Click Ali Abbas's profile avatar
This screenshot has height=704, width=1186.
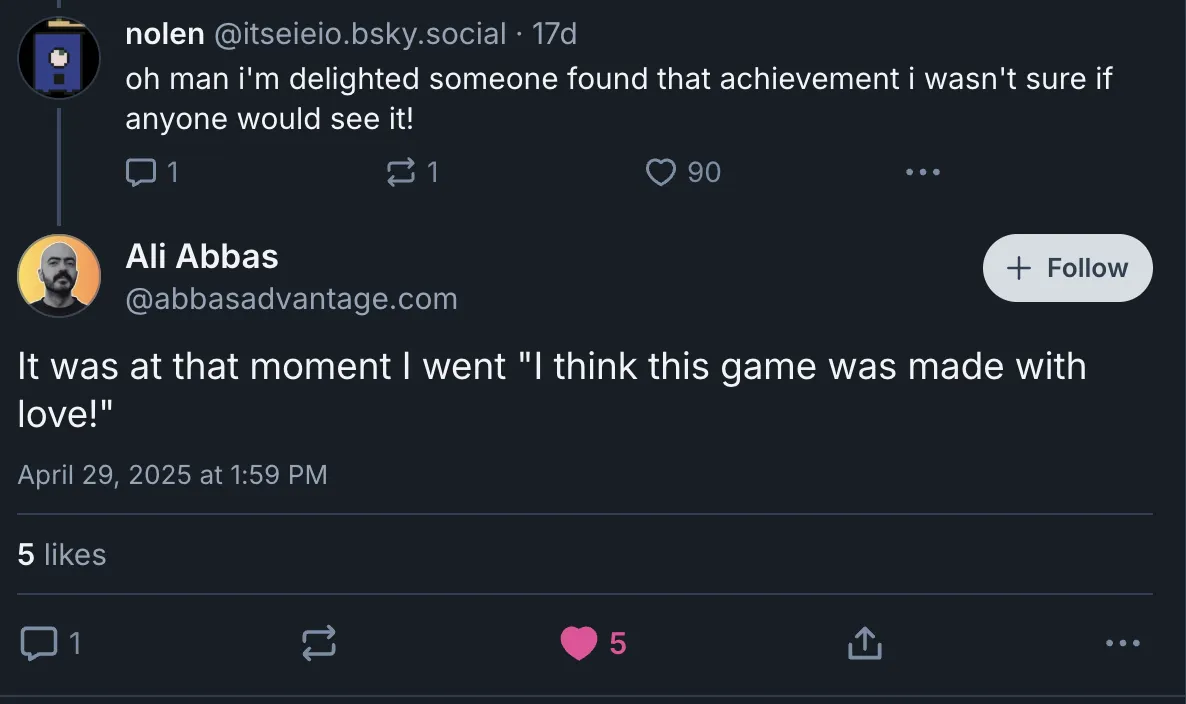pos(59,275)
